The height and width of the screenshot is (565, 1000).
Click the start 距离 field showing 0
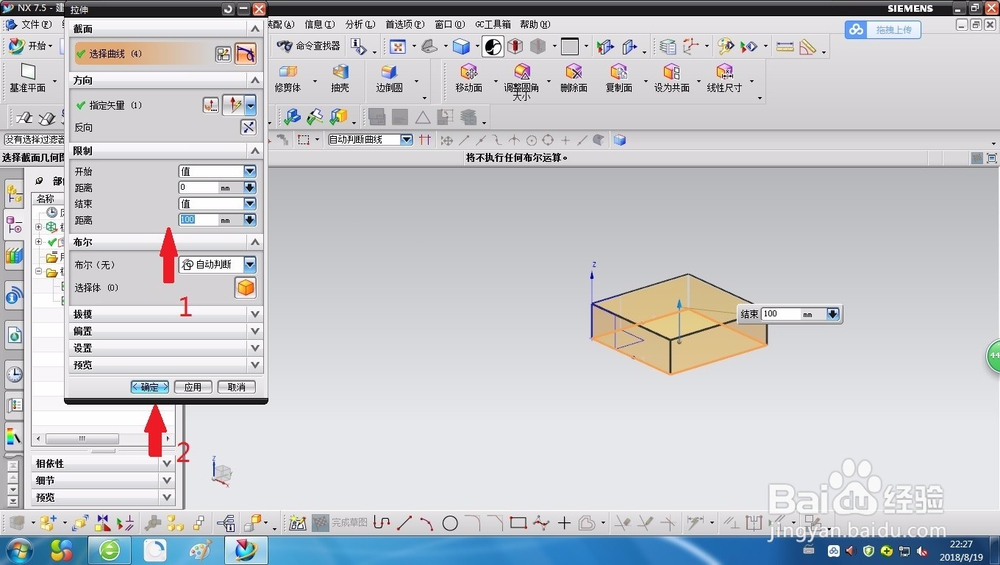tap(198, 187)
